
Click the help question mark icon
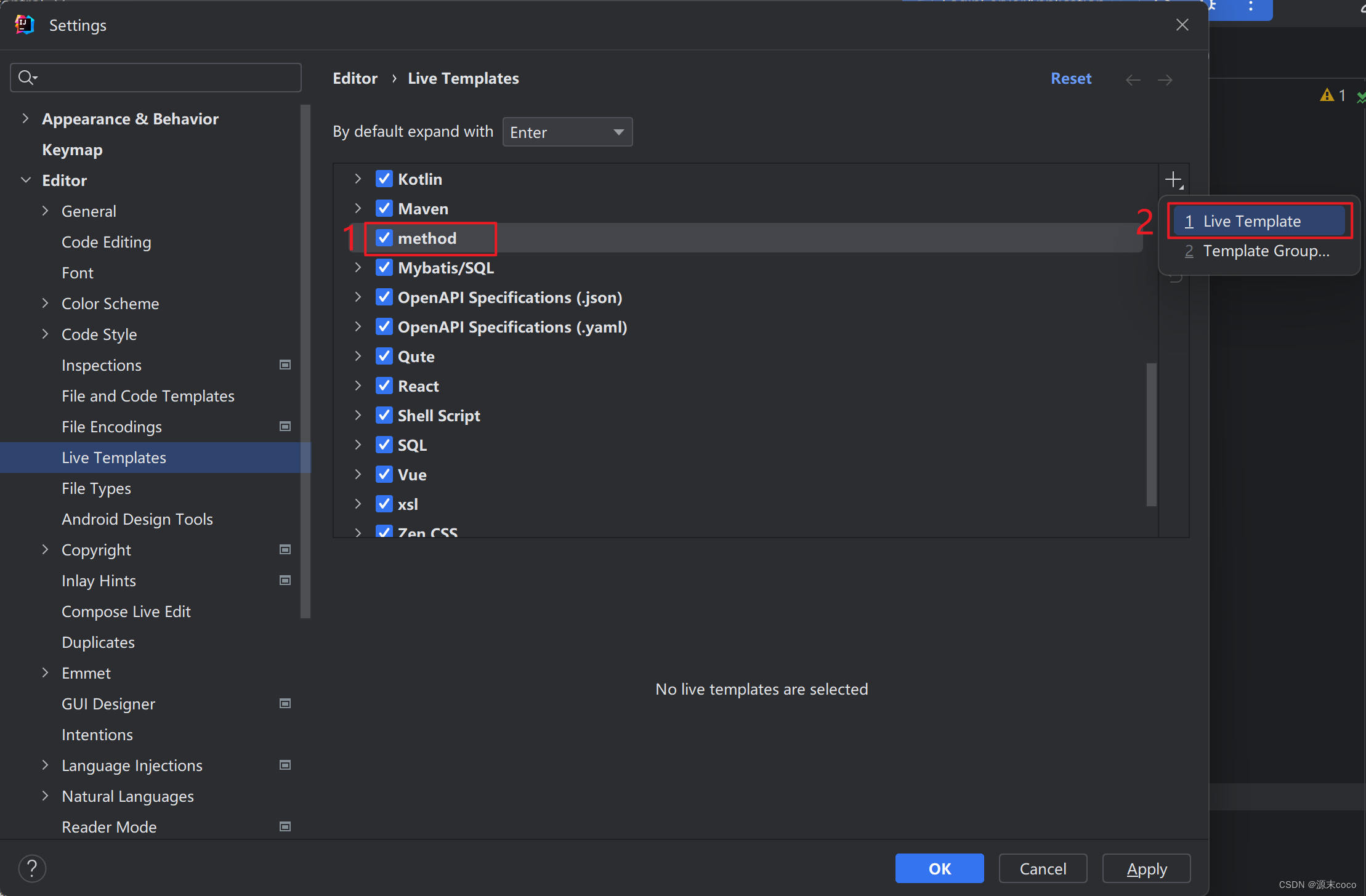click(x=32, y=868)
